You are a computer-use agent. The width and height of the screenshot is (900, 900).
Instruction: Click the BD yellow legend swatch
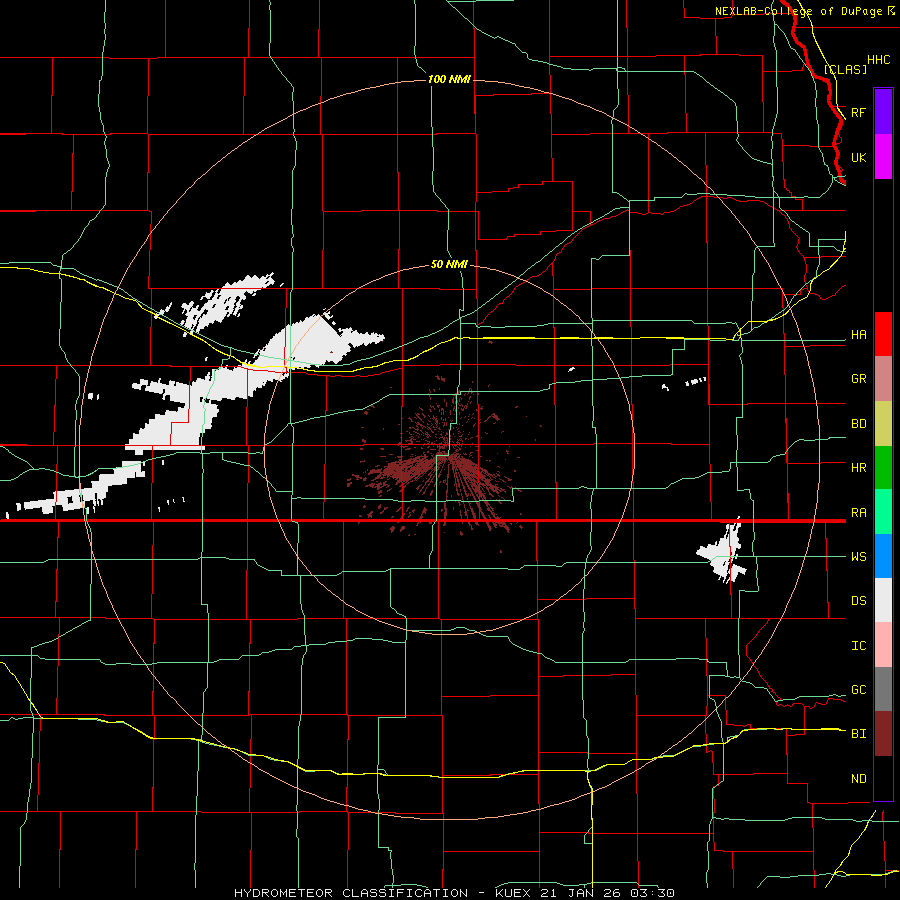[883, 423]
